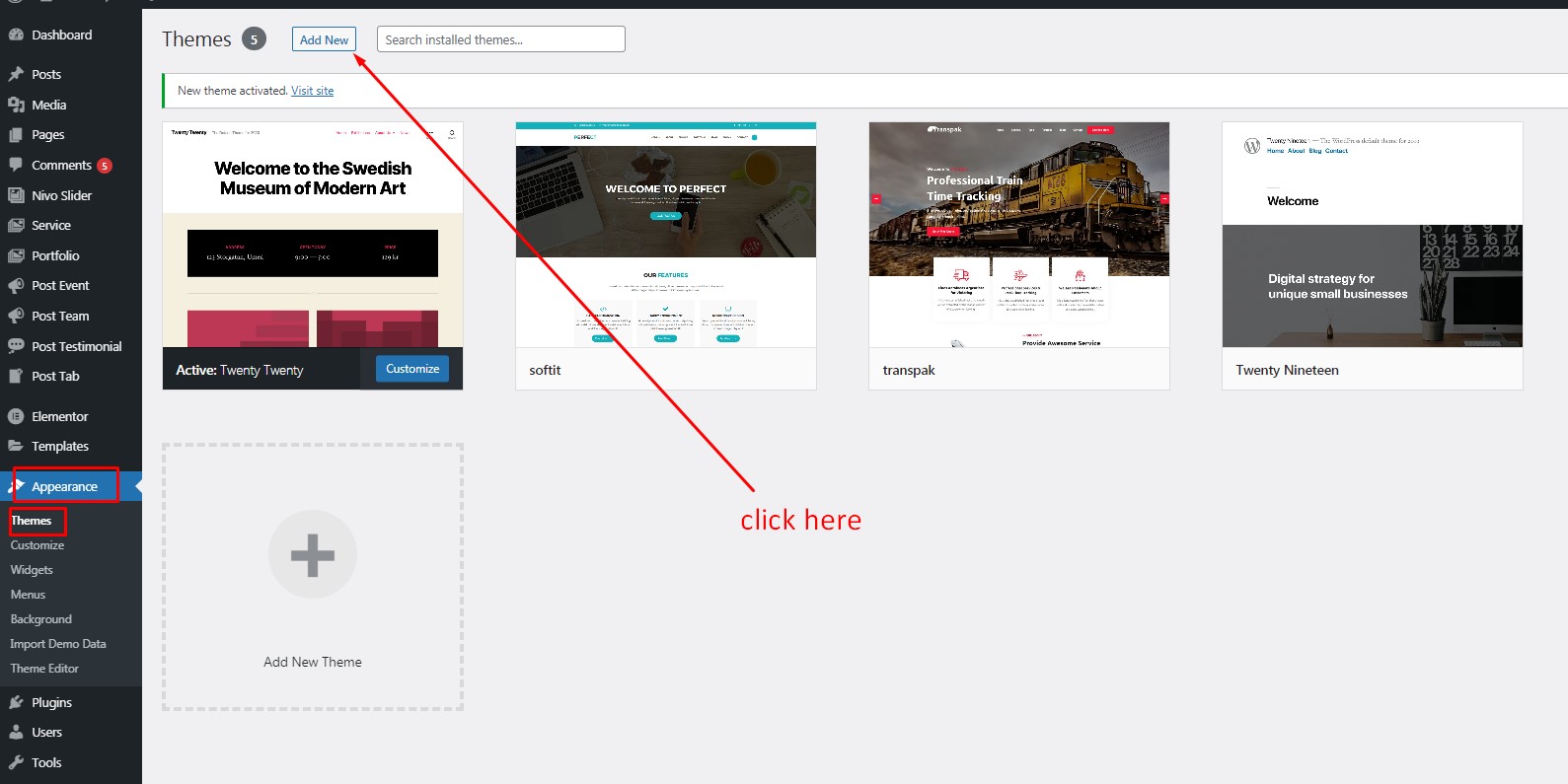Select the Twenty Nineteen theme screenshot

1373,235
